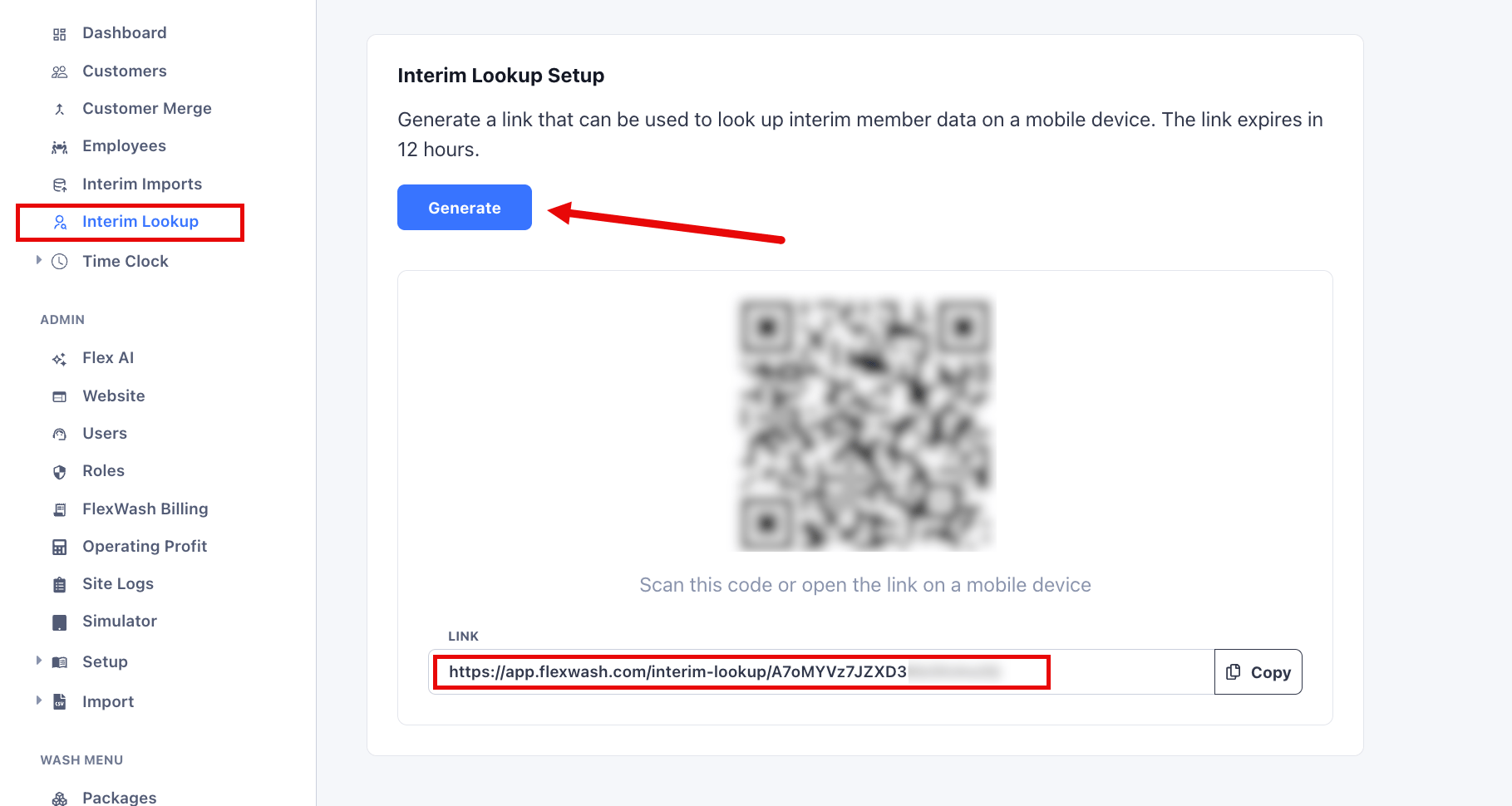Go to the Customers page

point(125,71)
